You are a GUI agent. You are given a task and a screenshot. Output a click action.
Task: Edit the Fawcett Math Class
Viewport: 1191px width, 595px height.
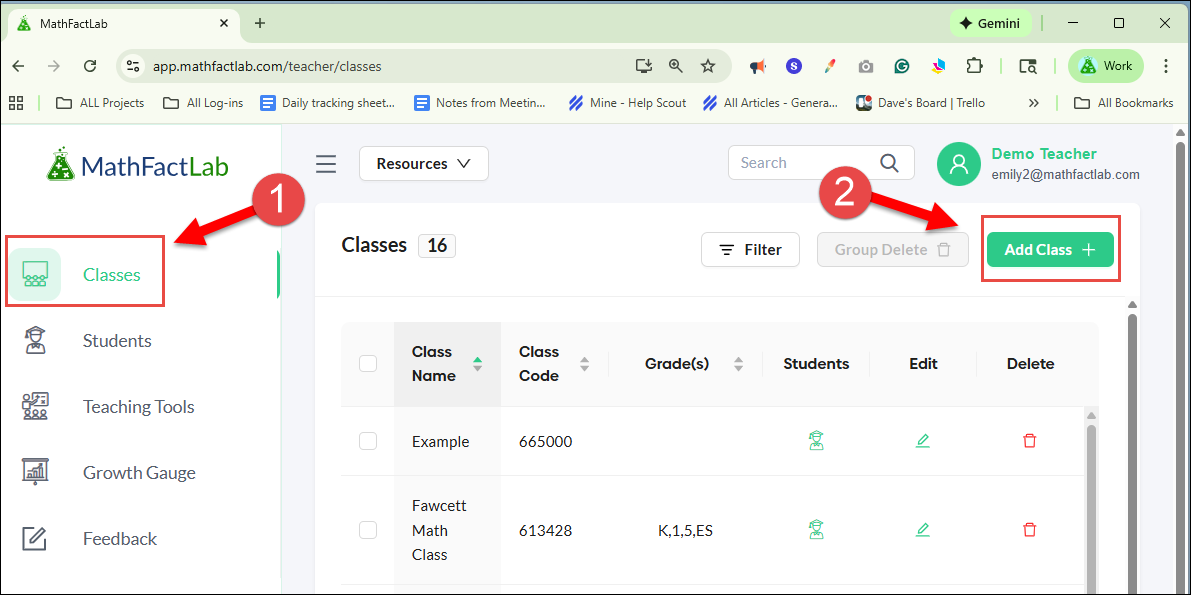click(x=923, y=530)
